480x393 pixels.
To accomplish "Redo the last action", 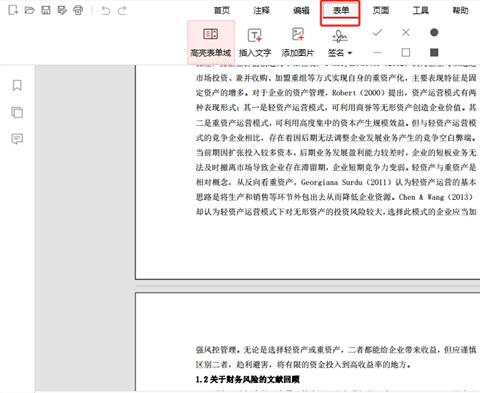I will (x=122, y=11).
